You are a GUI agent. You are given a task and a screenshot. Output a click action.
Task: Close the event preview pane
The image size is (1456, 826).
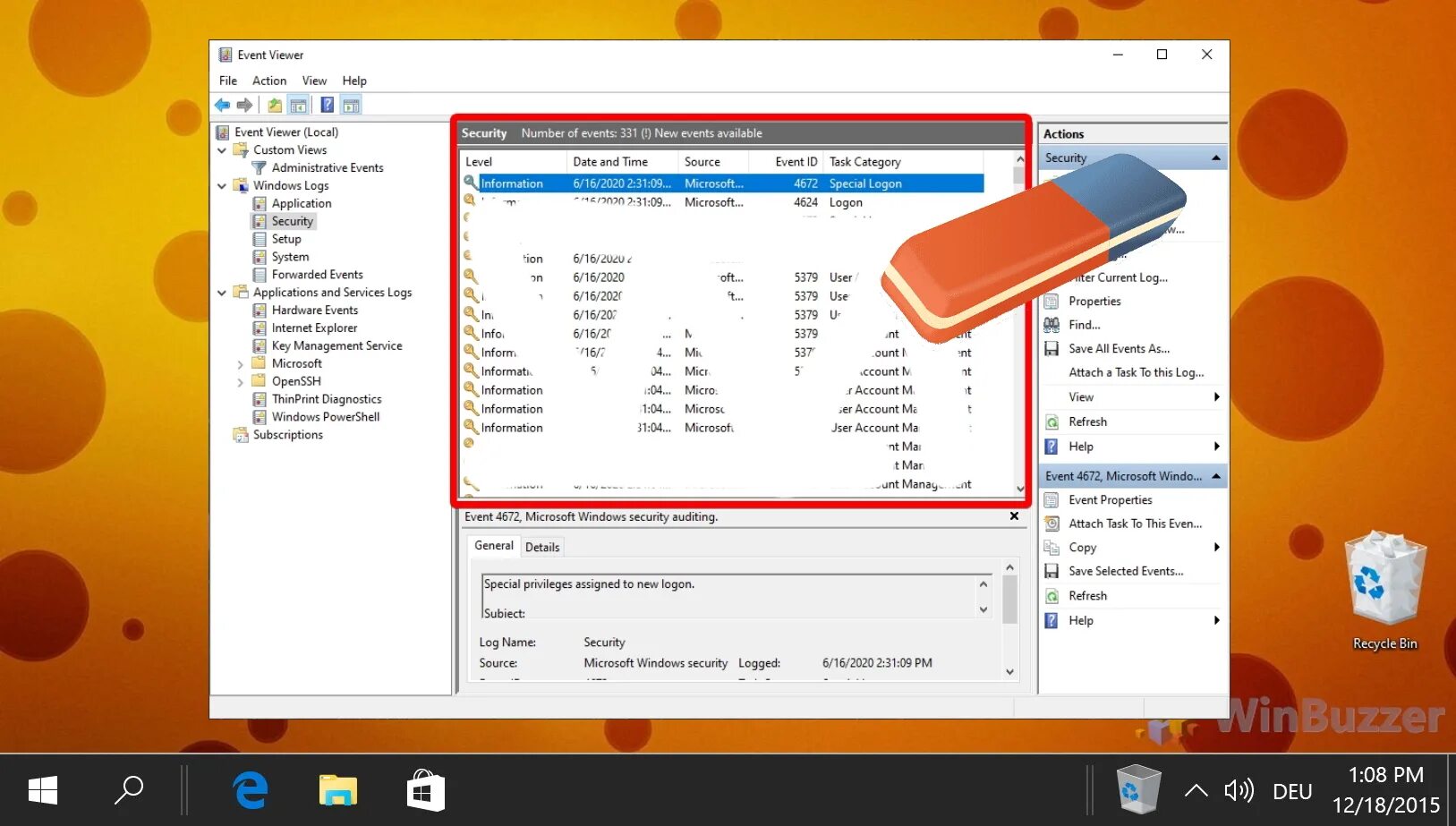coord(1014,516)
